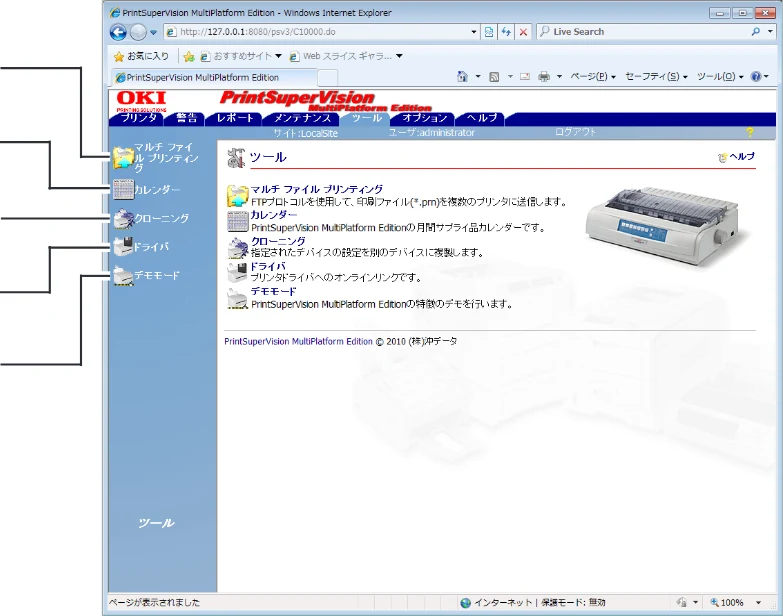Click the Live Search input field

644,31
